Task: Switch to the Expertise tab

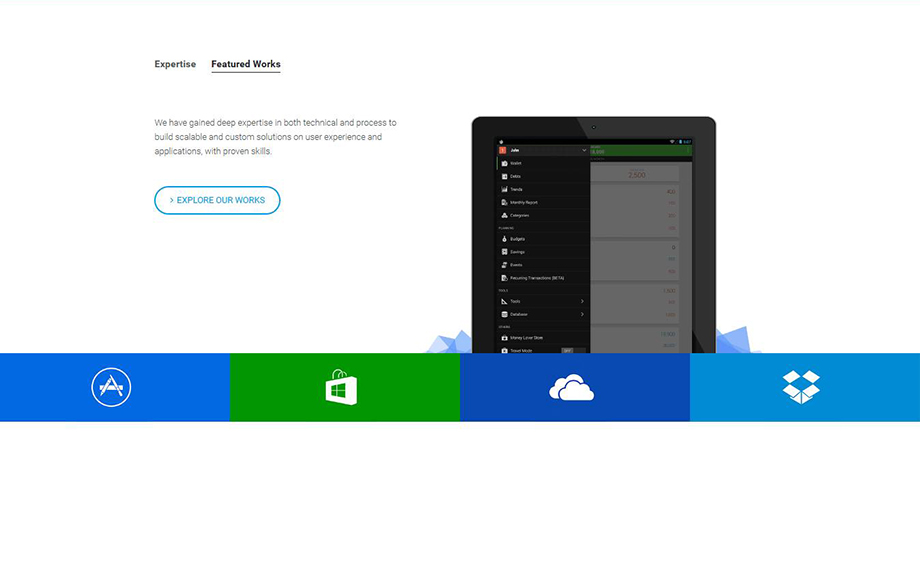Action: click(175, 65)
